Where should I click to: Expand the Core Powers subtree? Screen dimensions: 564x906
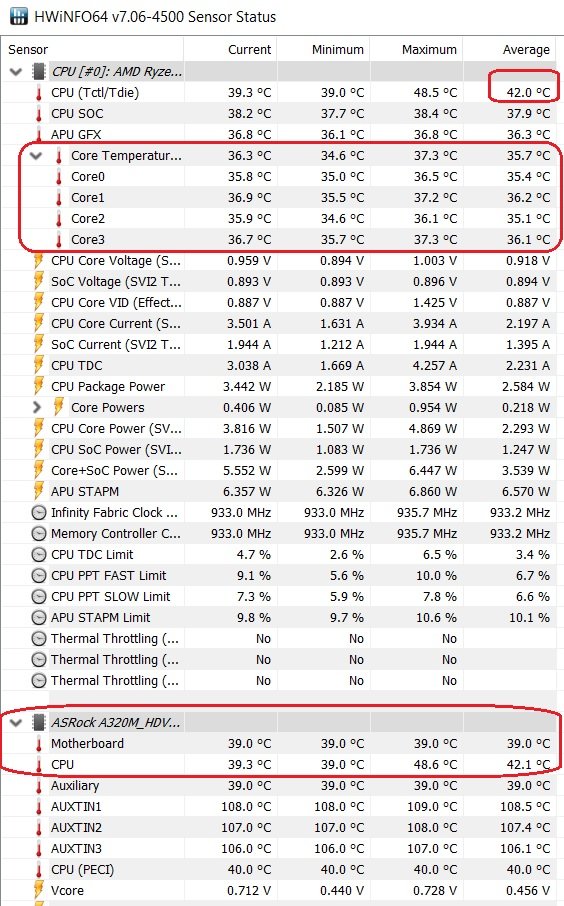click(37, 407)
